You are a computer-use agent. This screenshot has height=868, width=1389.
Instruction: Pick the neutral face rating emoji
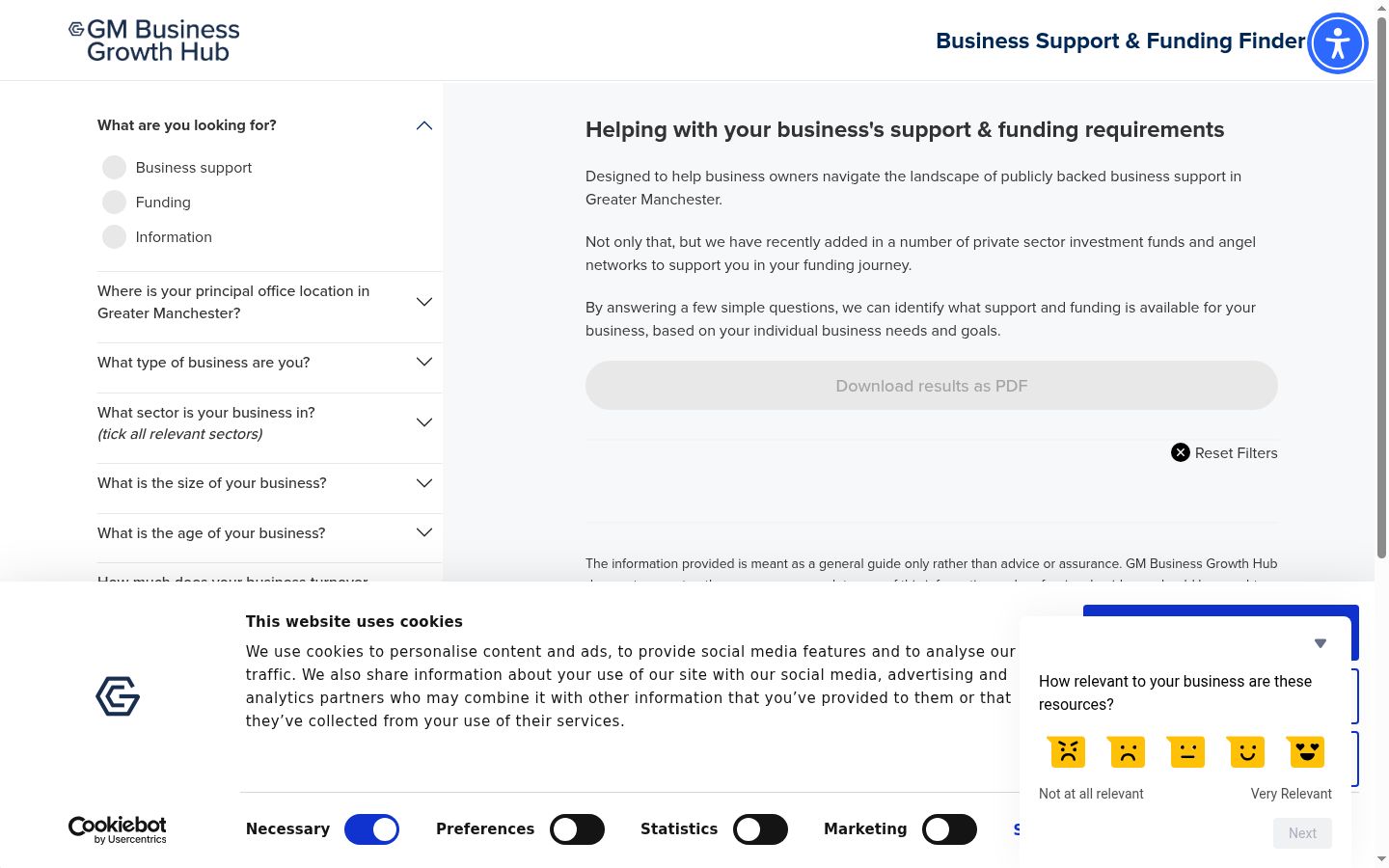click(x=1186, y=751)
